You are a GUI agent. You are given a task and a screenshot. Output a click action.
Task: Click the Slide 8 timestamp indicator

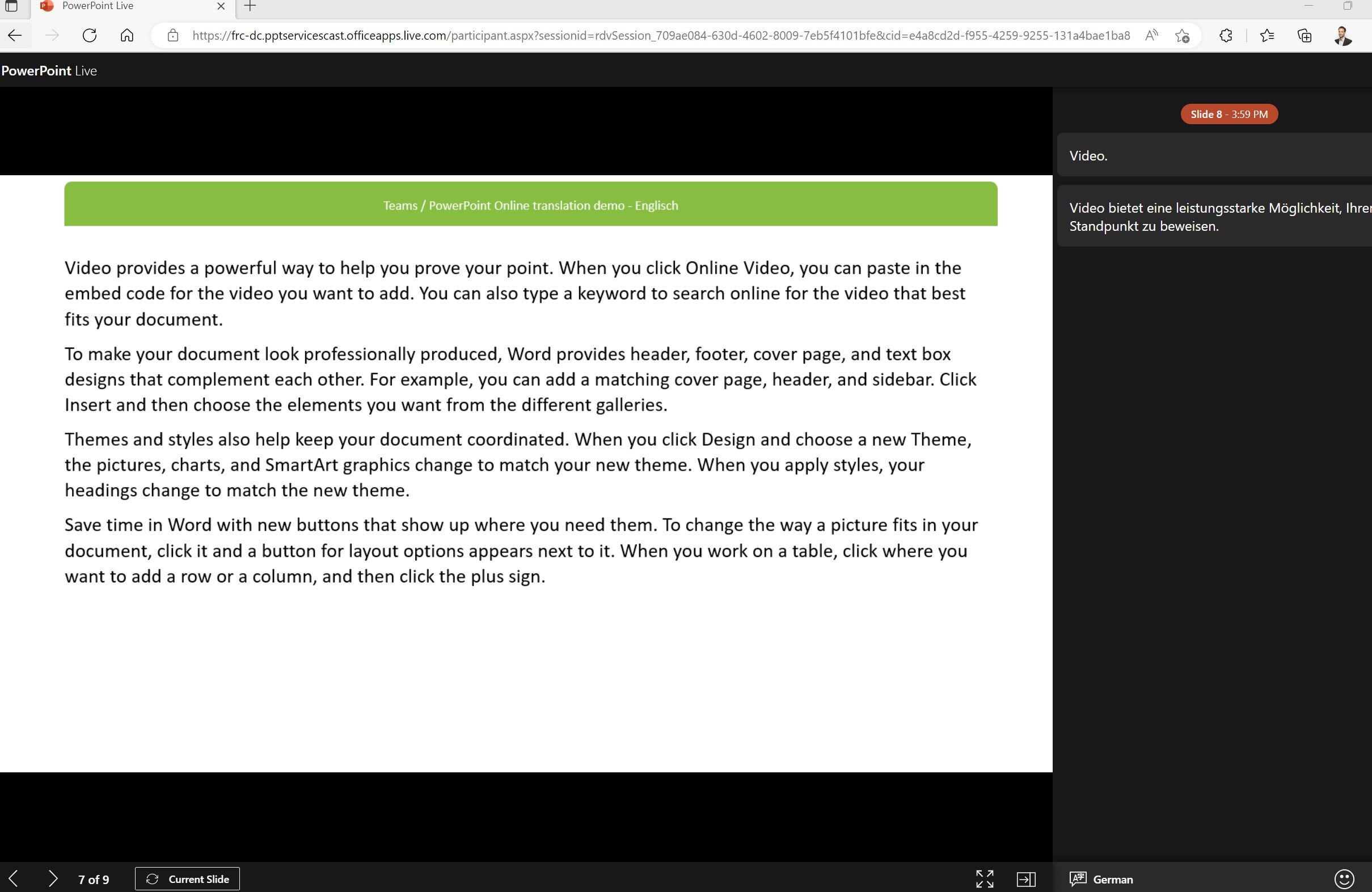tap(1228, 113)
